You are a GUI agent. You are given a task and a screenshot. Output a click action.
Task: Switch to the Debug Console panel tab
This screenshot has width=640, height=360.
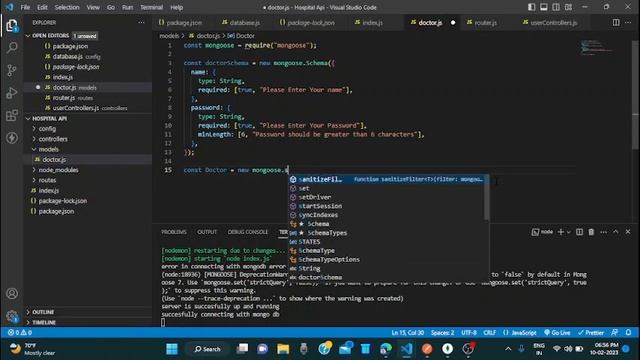(248, 232)
